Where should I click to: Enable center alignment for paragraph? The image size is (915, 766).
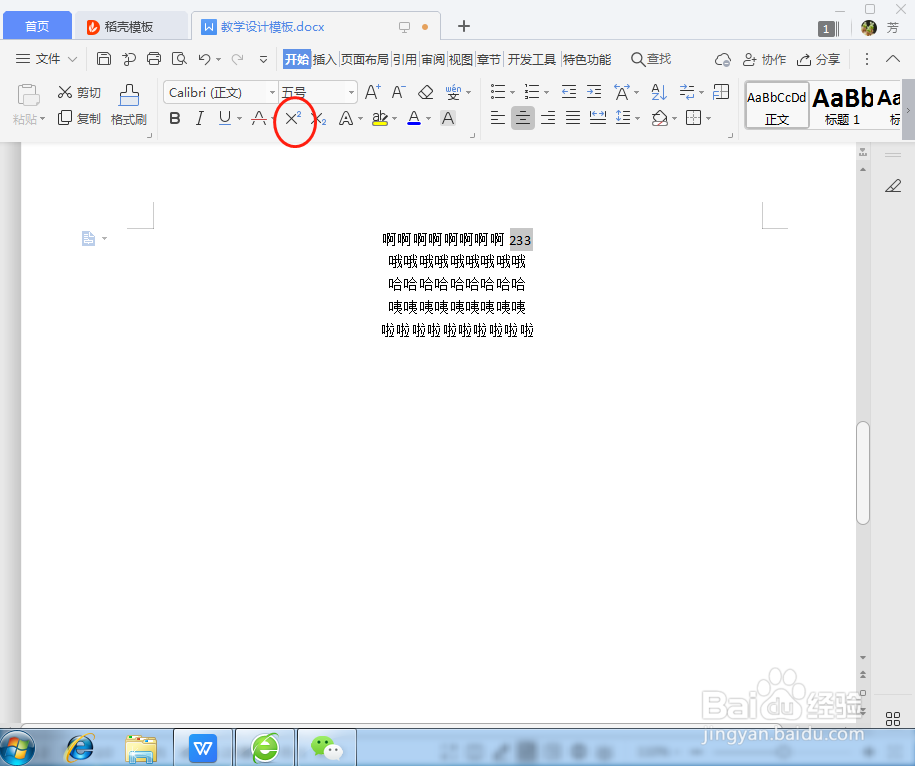tap(522, 118)
